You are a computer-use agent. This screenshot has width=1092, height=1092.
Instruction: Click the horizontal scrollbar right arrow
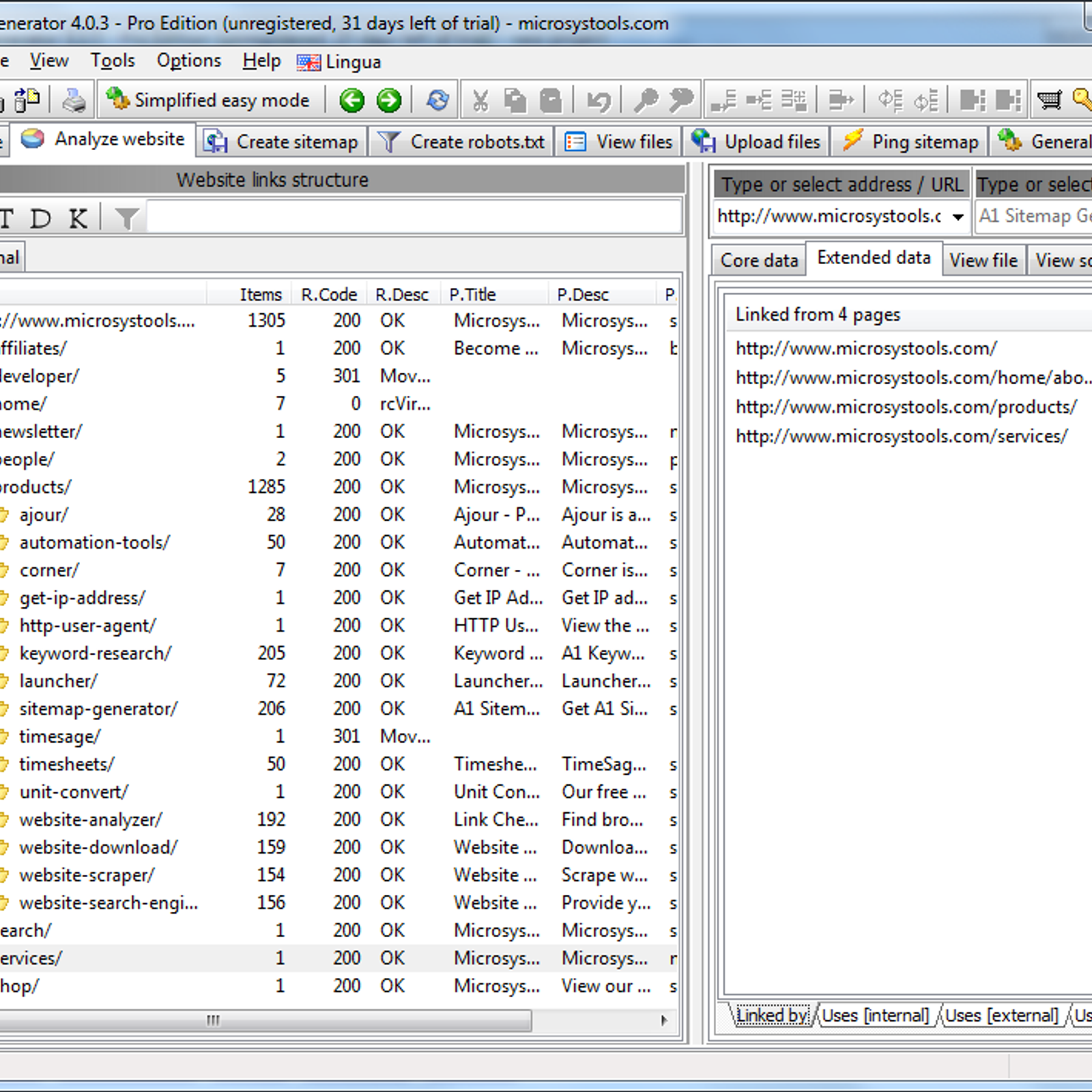[x=664, y=1021]
